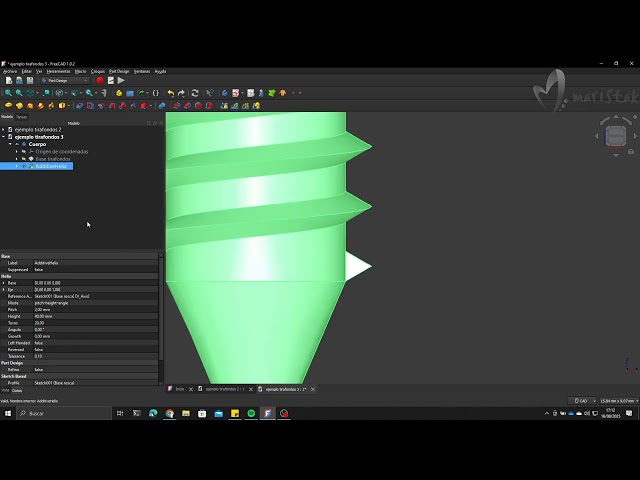The height and width of the screenshot is (480, 640).
Task: Click the Additive pipe icon
Action: [40, 106]
